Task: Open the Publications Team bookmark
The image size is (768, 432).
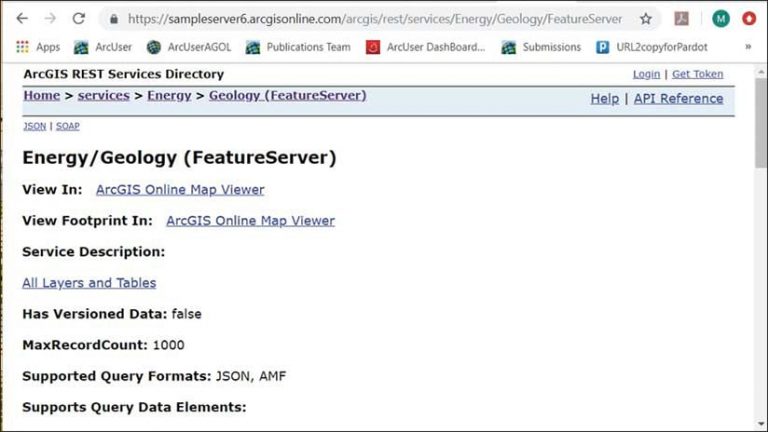Action: click(298, 47)
